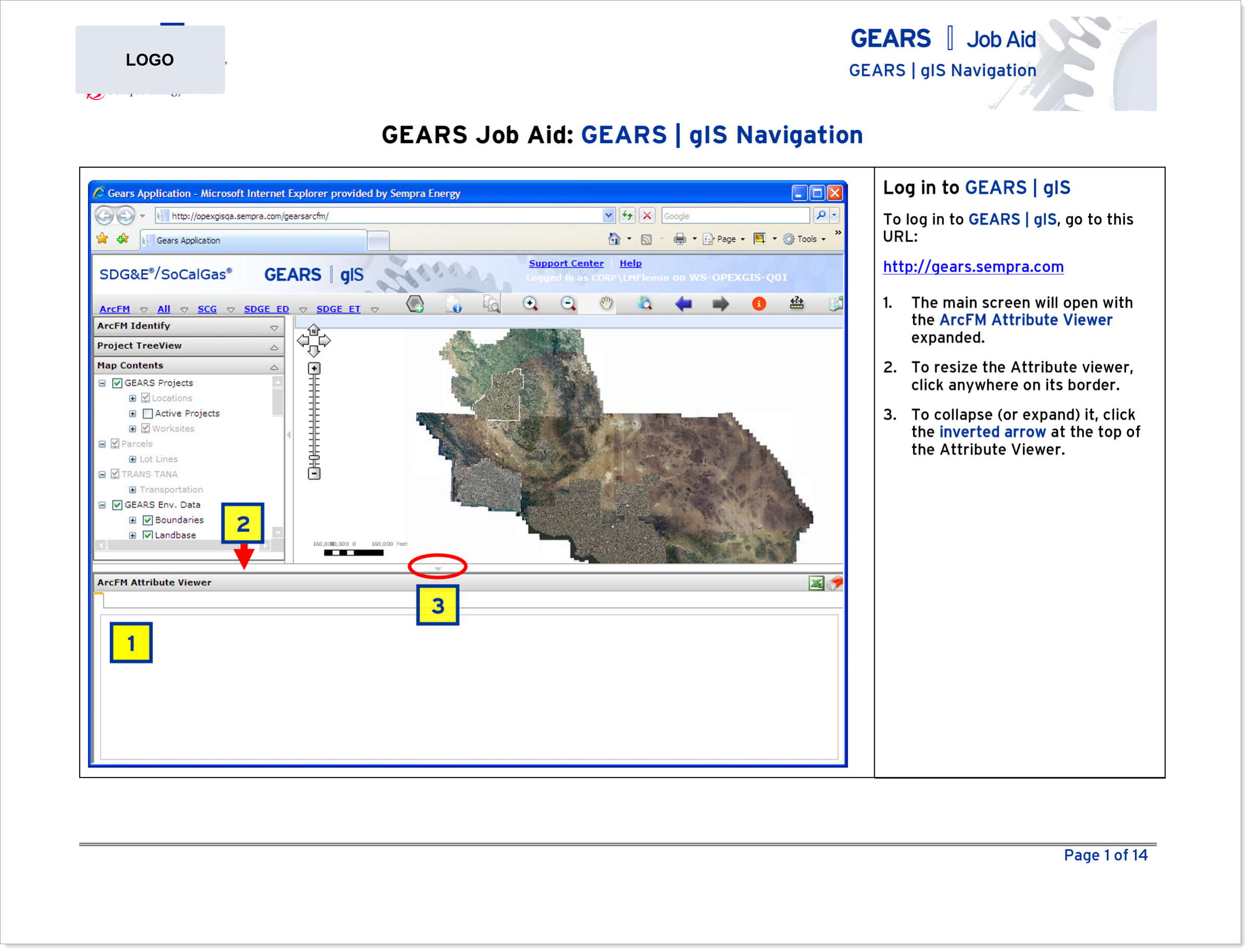Click the orange identify info icon
1249x952 pixels.
coord(759,304)
